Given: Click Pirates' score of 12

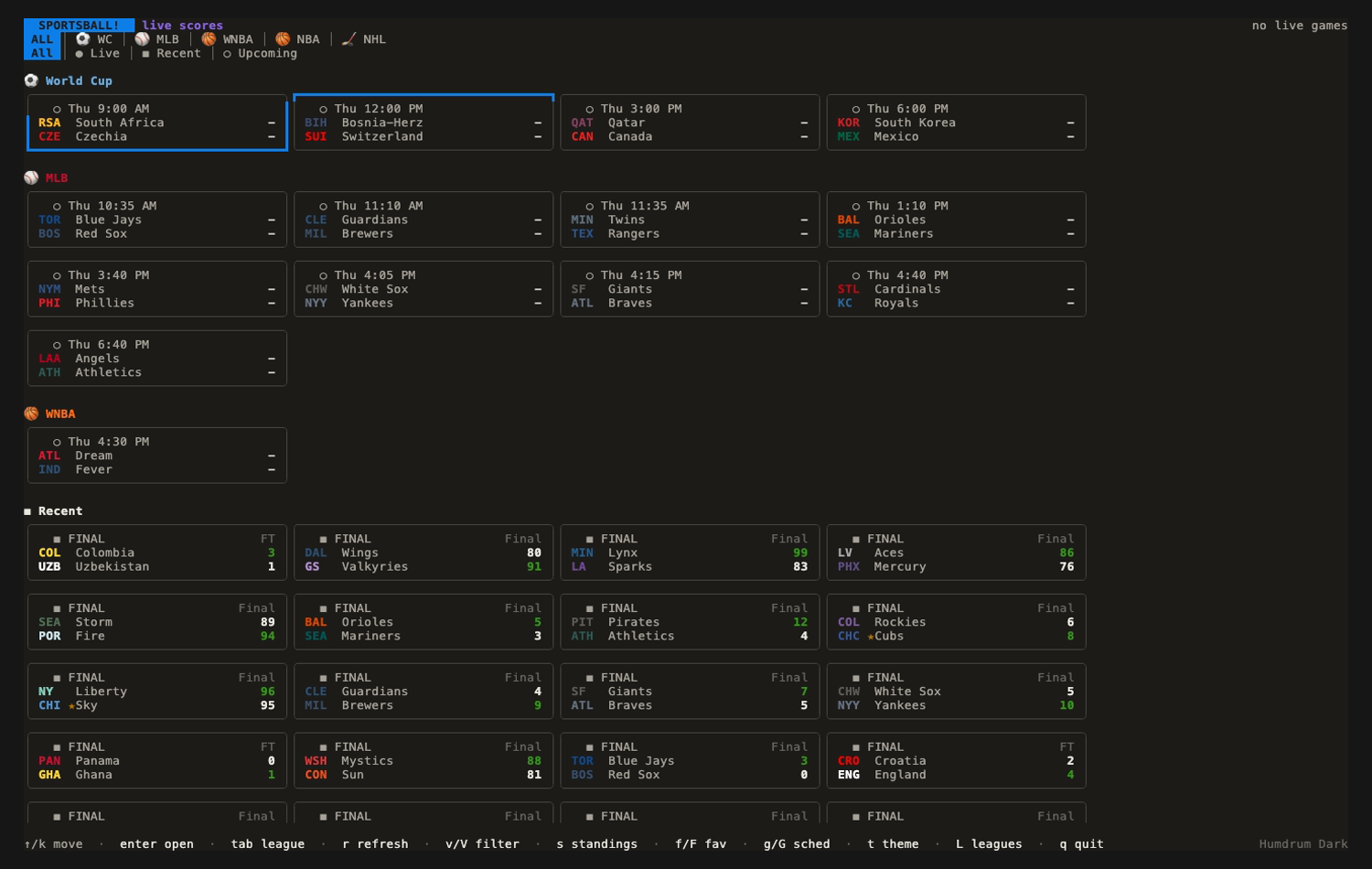Looking at the screenshot, I should (800, 622).
